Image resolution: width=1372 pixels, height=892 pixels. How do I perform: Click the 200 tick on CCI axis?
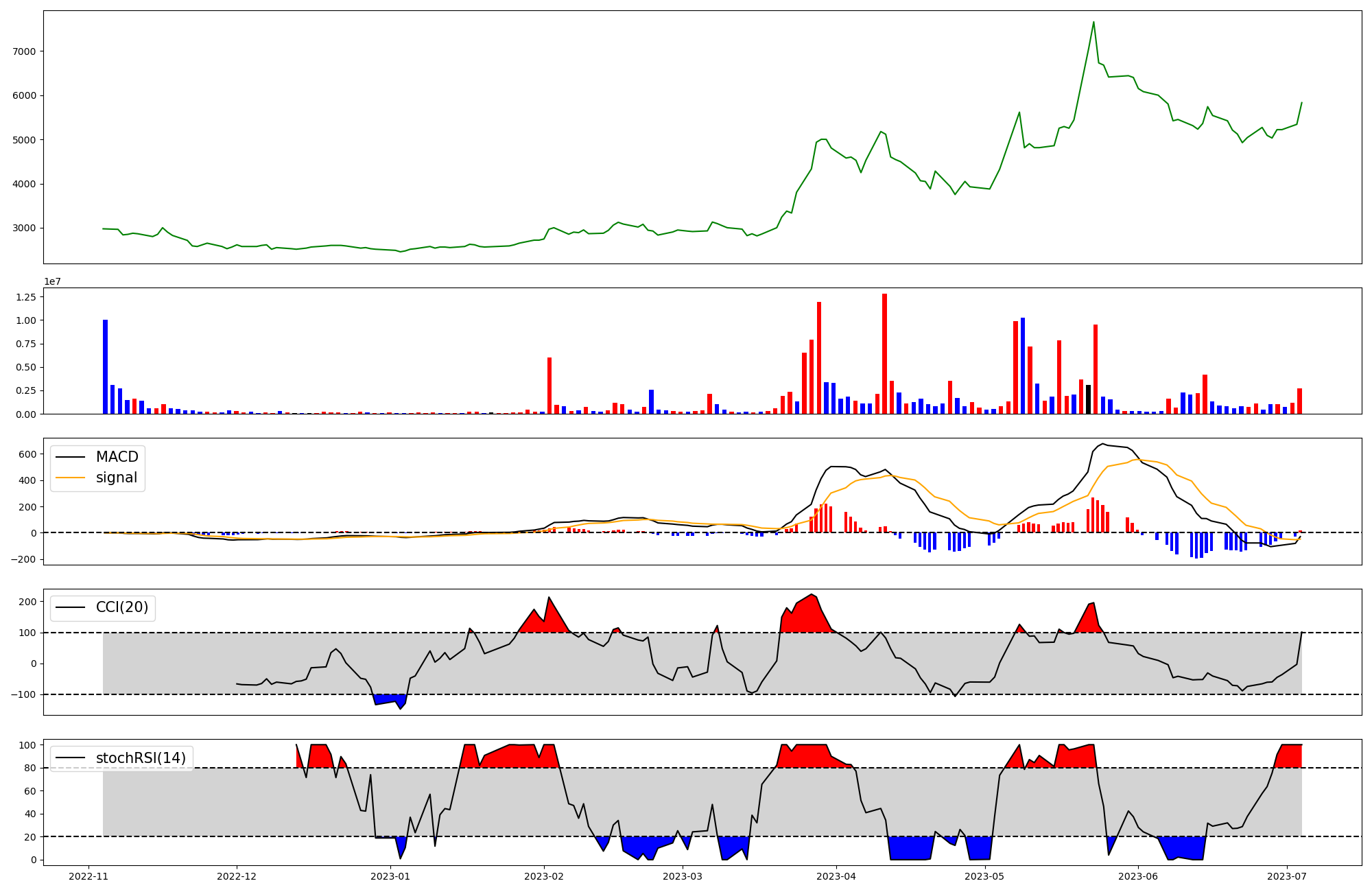[27, 602]
